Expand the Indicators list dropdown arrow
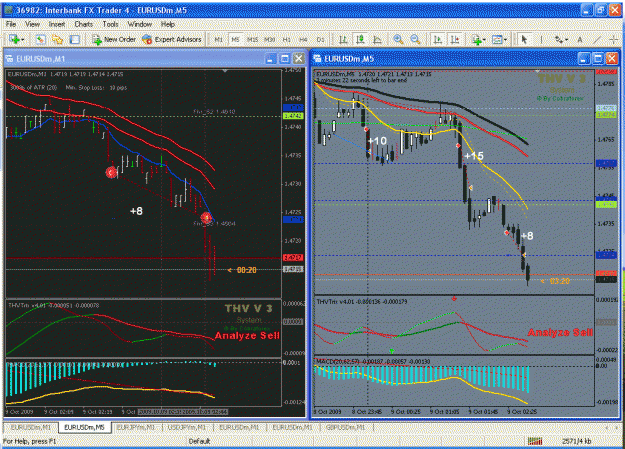625x449 pixels. click(484, 40)
